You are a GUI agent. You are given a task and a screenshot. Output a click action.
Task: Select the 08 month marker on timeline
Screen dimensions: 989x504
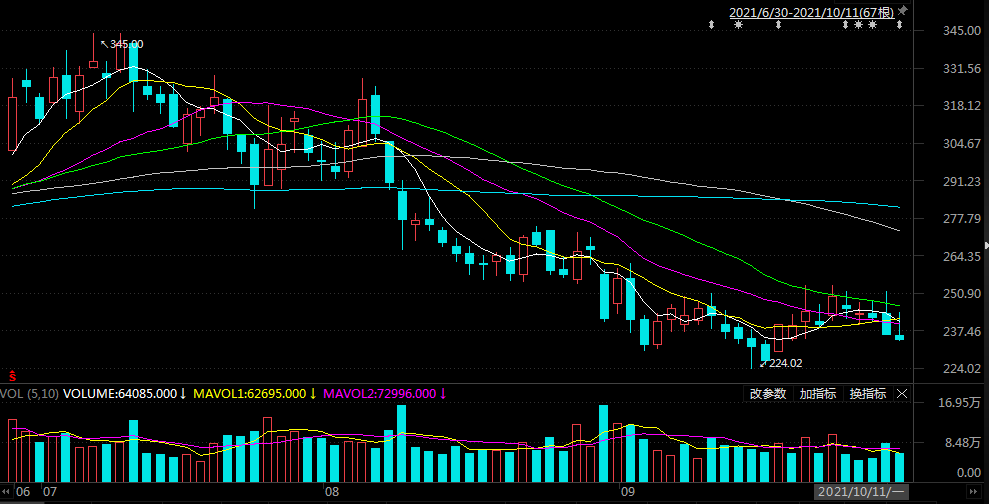[x=332, y=492]
